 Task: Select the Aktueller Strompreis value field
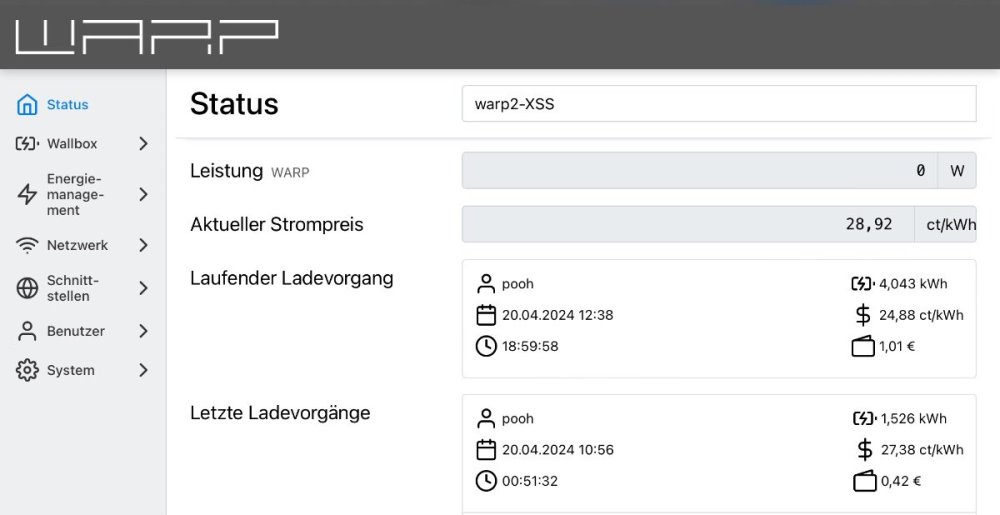tap(687, 224)
